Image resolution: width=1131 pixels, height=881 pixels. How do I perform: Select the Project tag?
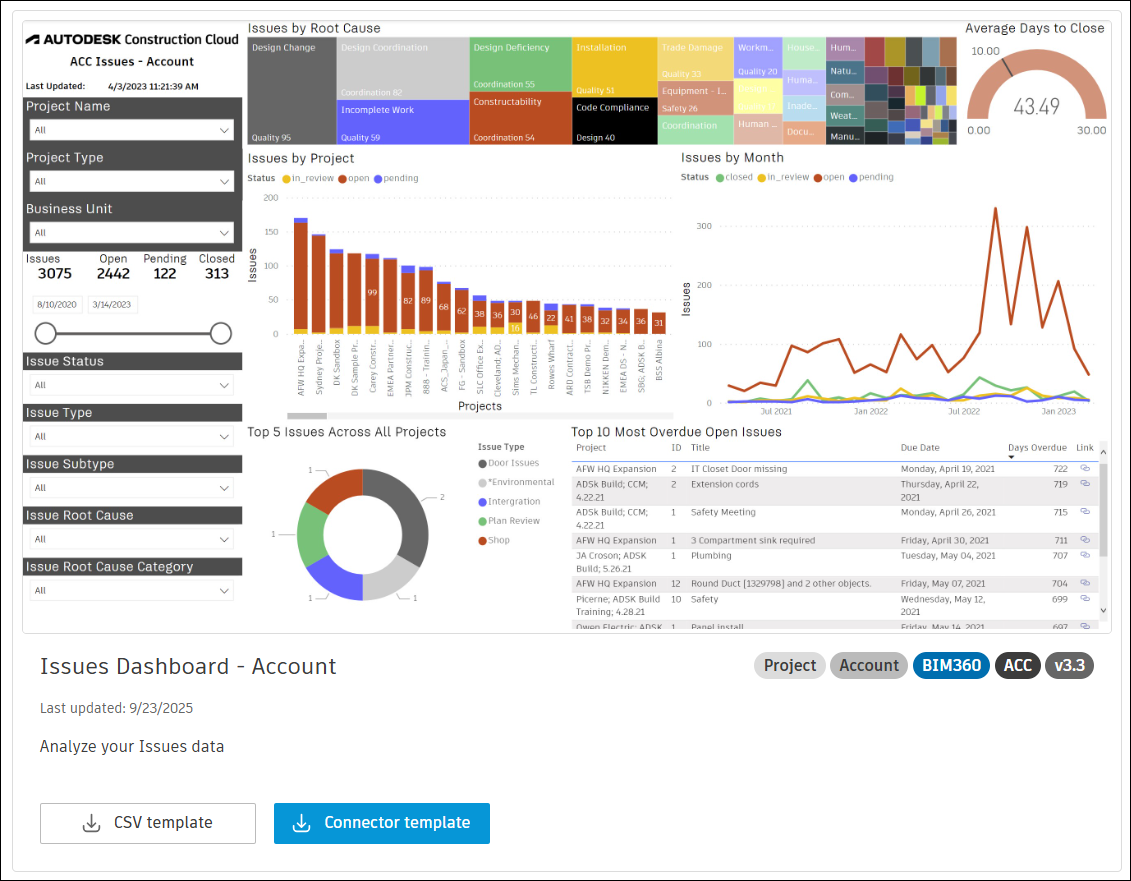(790, 665)
